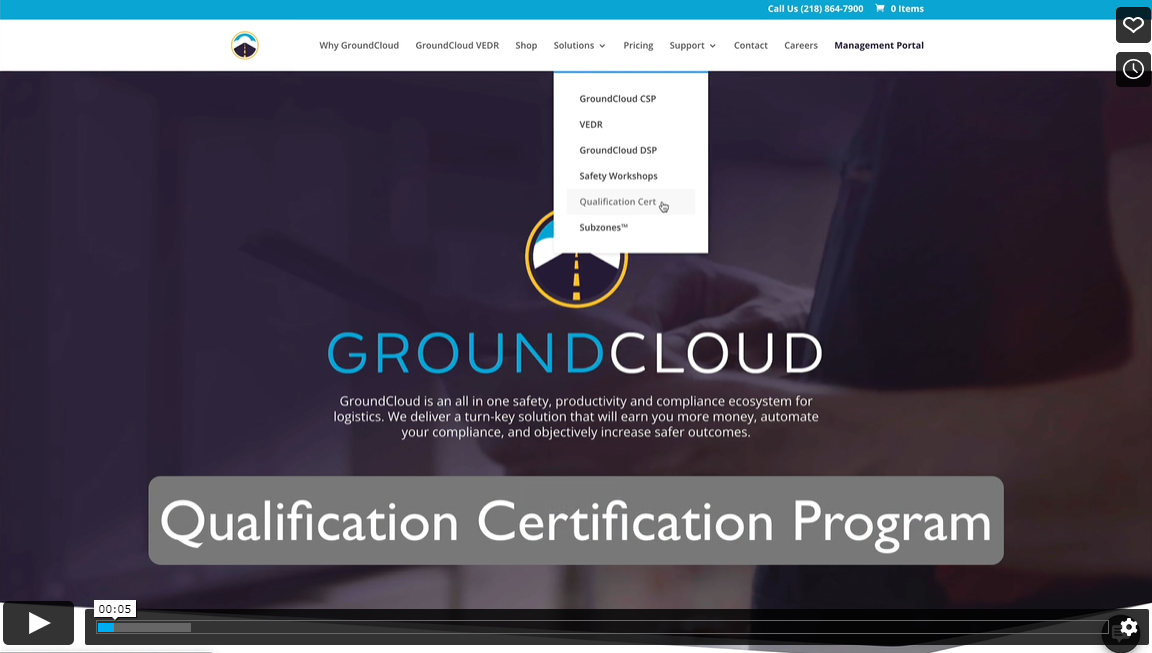
Task: Open the video settings gear icon
Action: 1128,629
